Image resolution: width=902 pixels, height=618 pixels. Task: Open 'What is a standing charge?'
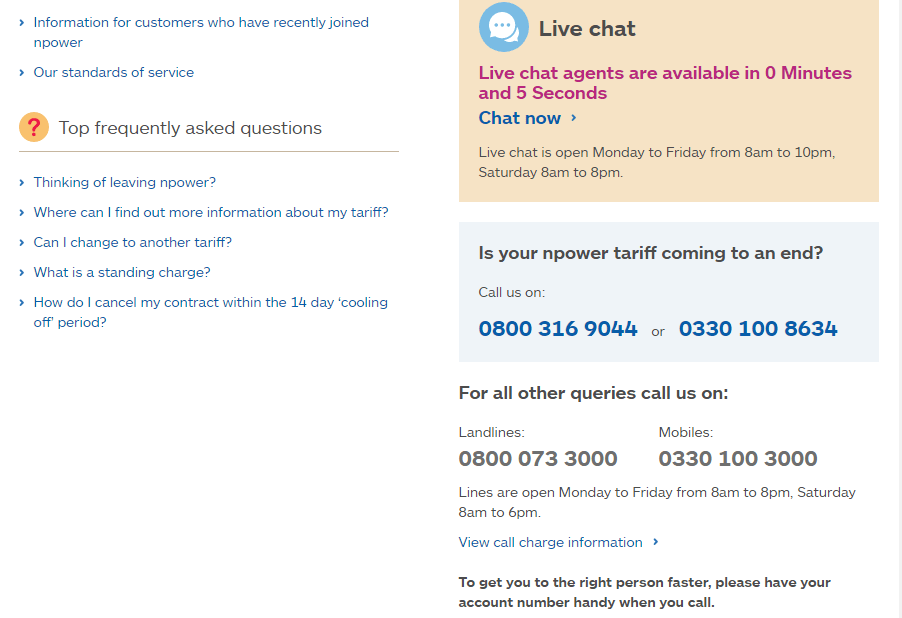point(122,272)
